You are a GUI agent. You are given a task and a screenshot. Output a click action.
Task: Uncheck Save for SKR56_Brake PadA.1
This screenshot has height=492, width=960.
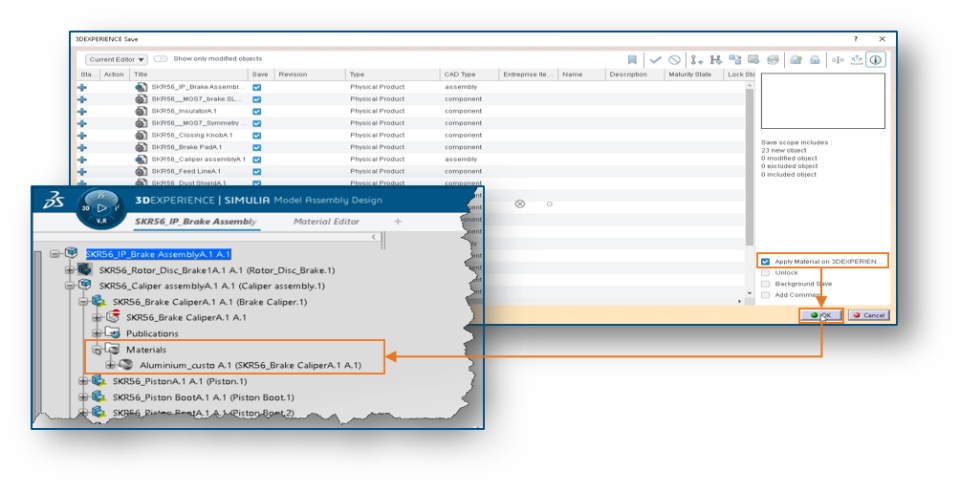tap(257, 147)
